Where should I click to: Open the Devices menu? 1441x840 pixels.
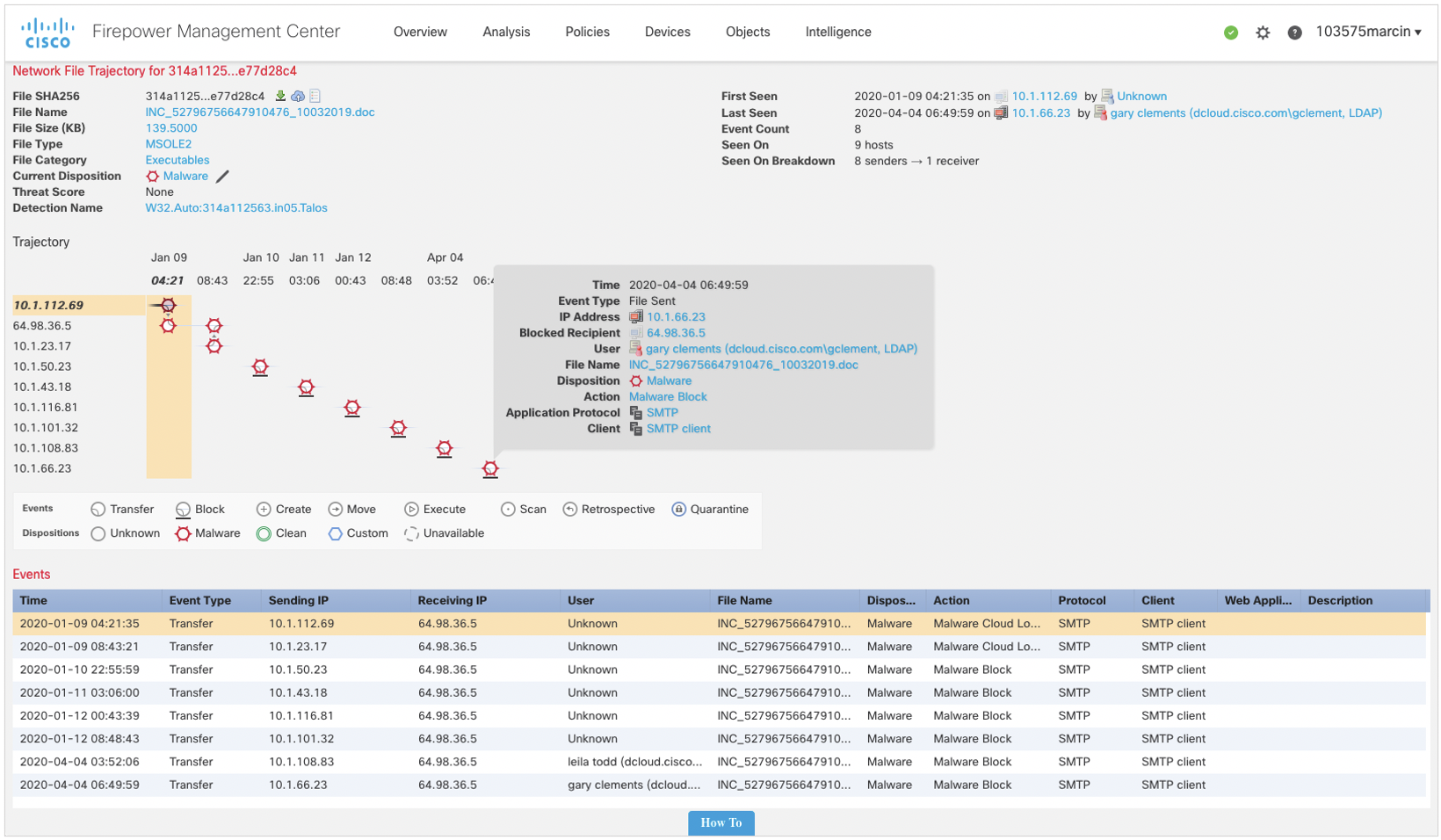pos(668,32)
